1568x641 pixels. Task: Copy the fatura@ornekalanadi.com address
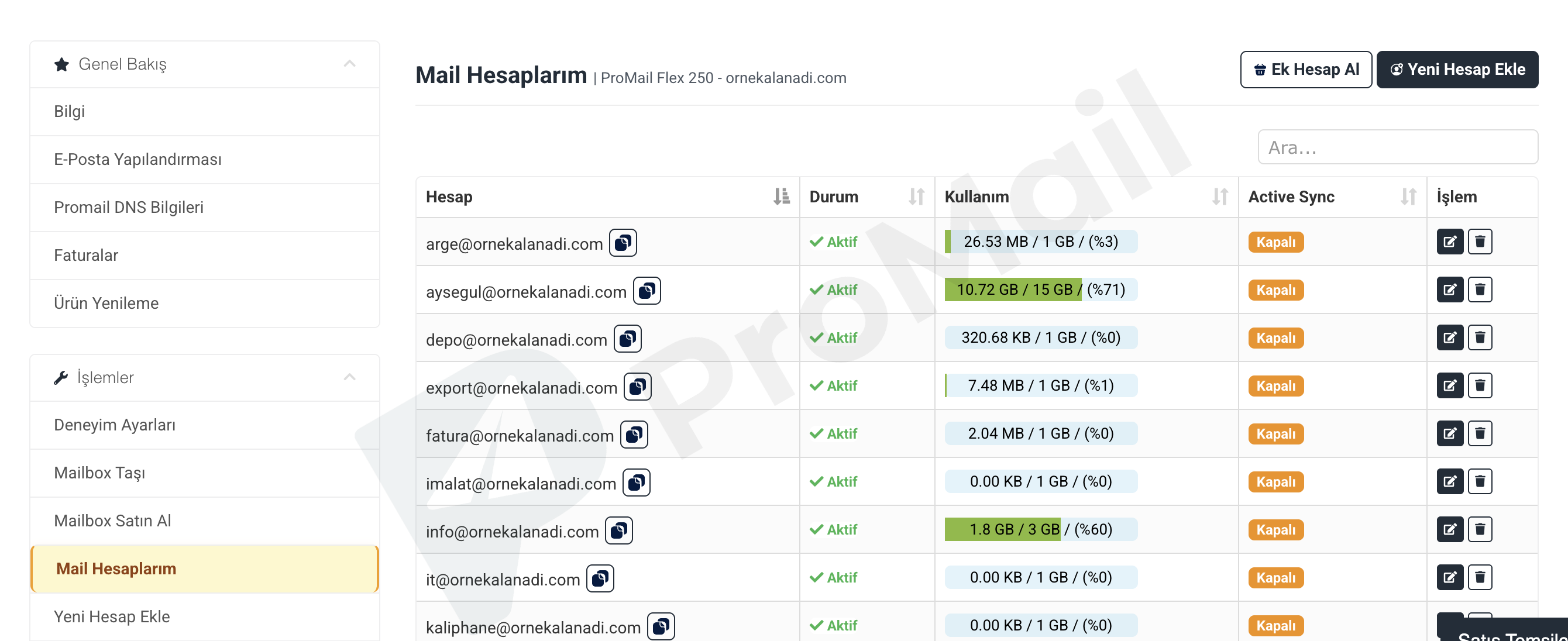pos(634,435)
